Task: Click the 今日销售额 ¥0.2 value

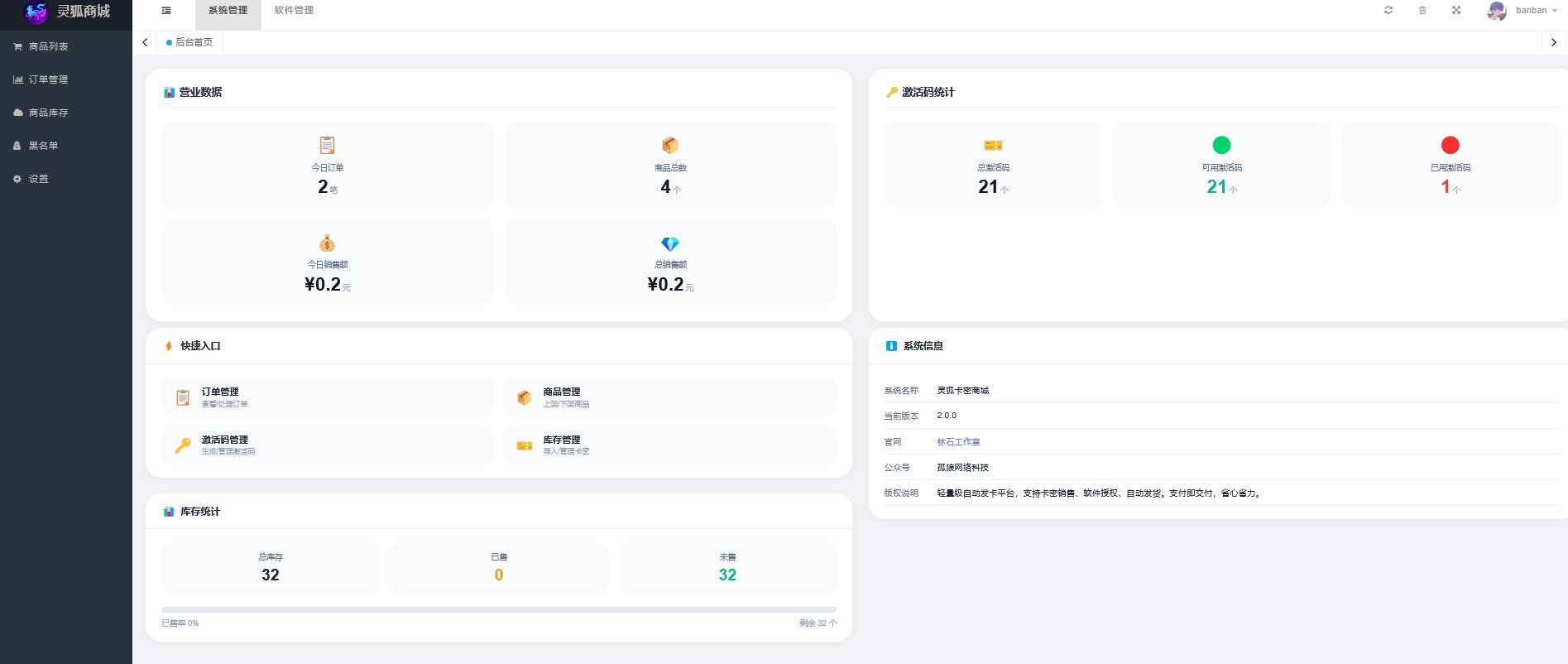Action: 323,285
